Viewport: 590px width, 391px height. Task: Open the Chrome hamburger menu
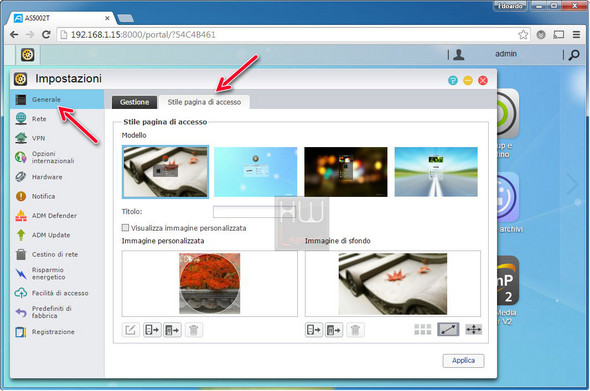576,35
